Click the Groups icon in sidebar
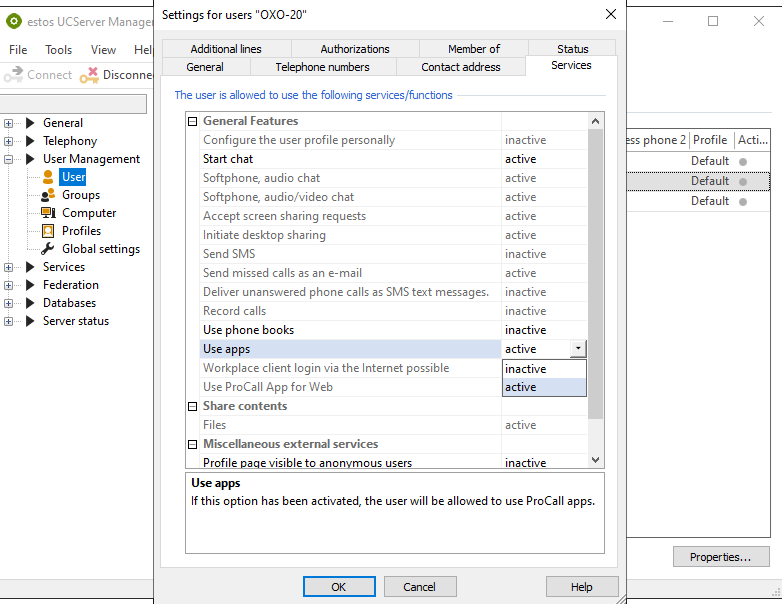 [48, 195]
